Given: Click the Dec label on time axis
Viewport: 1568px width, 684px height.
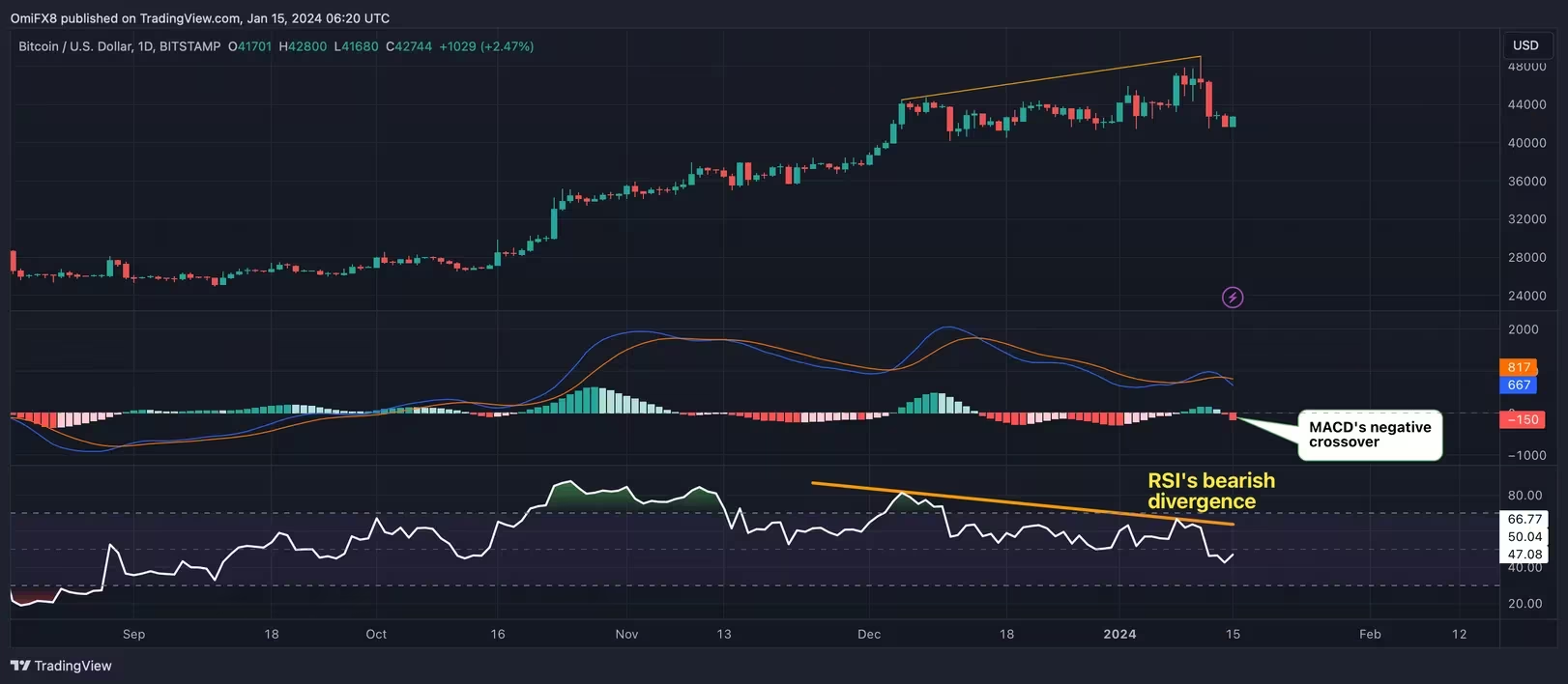Looking at the screenshot, I should pyautogui.click(x=868, y=635).
